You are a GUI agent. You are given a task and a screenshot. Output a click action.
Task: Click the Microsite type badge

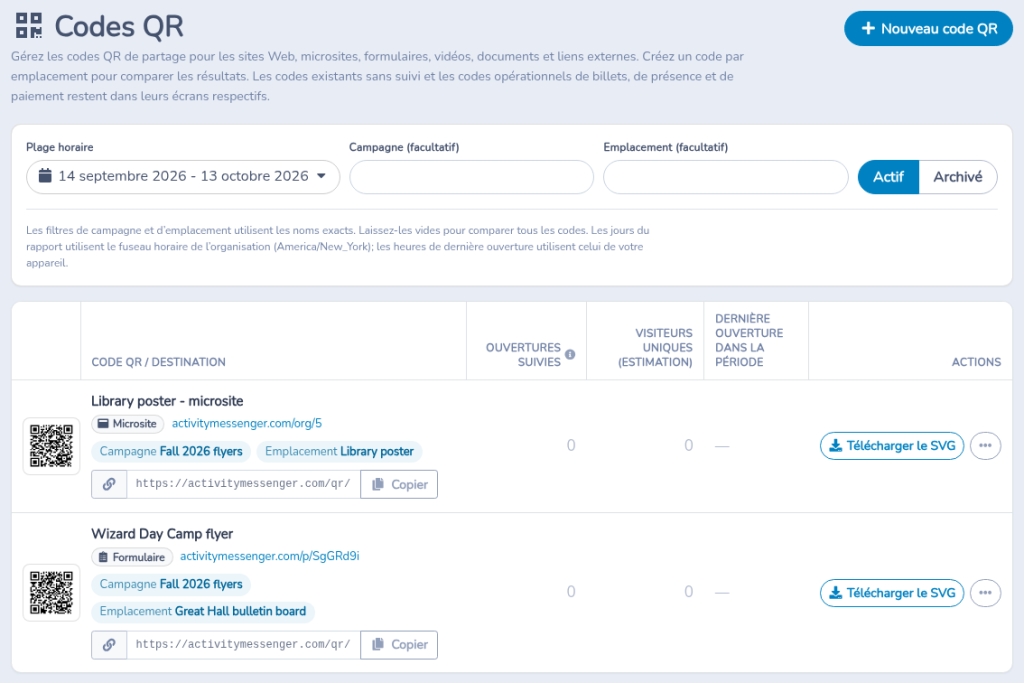(127, 424)
